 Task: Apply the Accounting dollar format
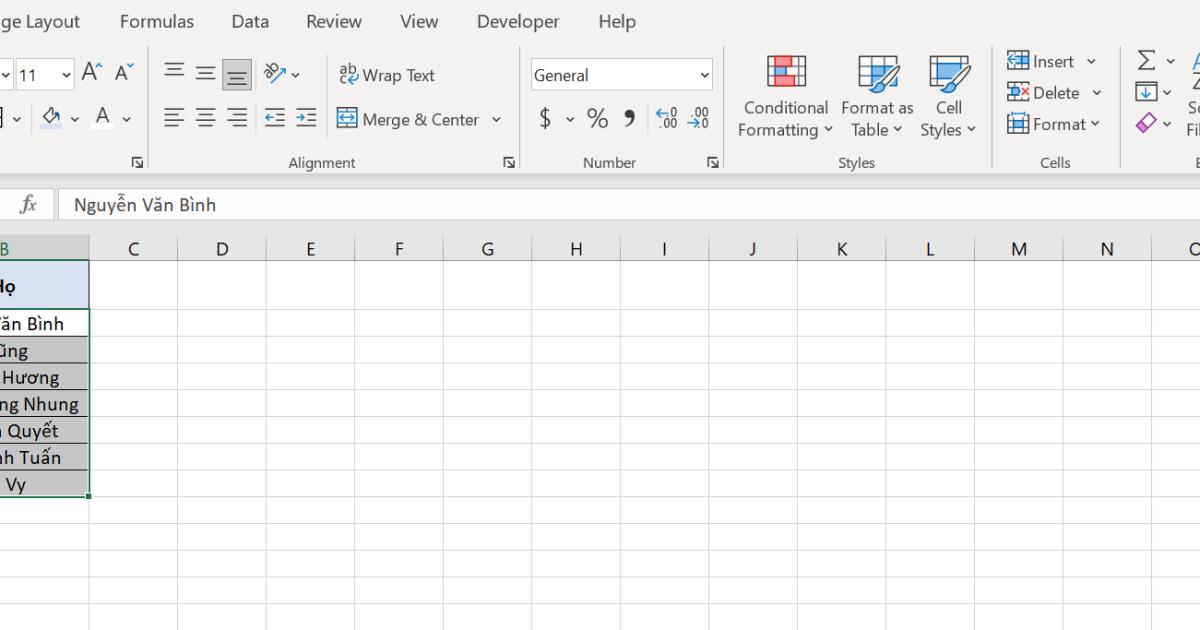(x=548, y=118)
